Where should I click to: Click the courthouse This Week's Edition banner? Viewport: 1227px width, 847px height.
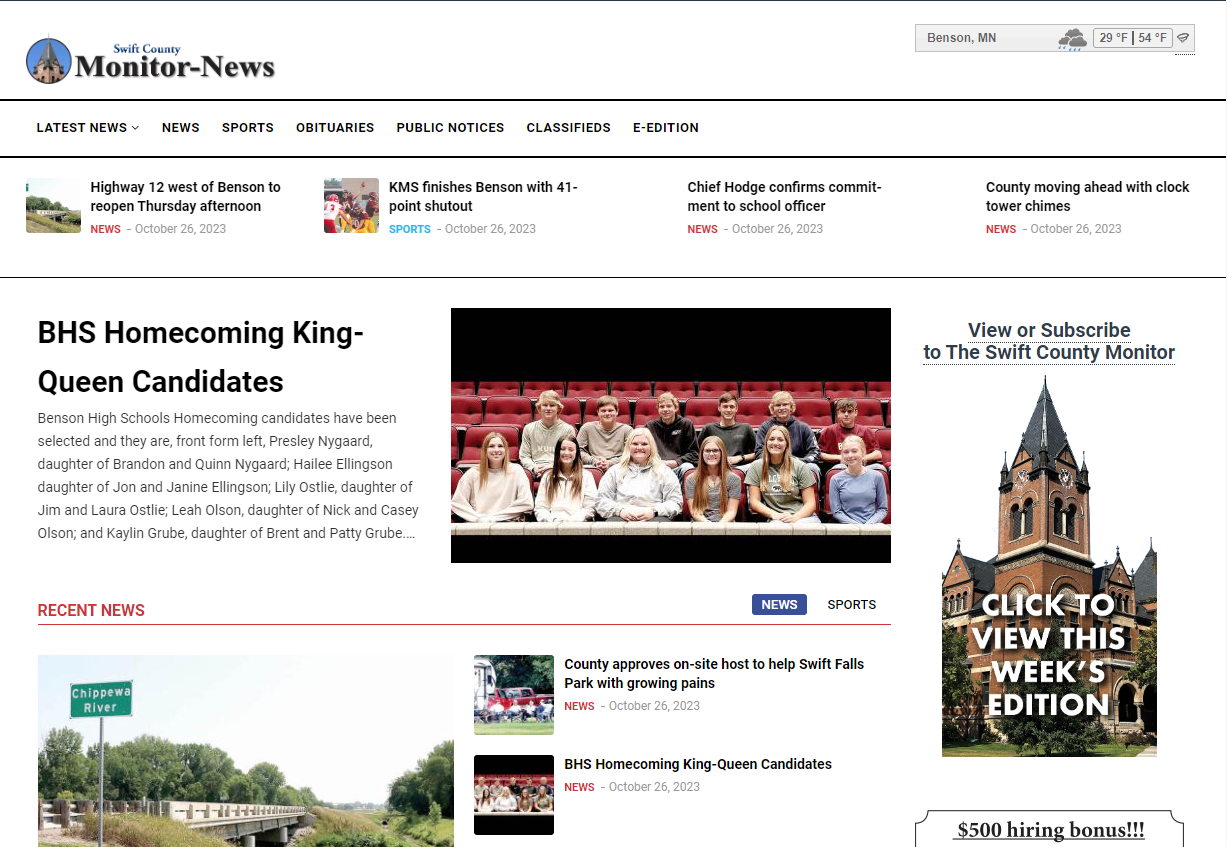pyautogui.click(x=1049, y=566)
